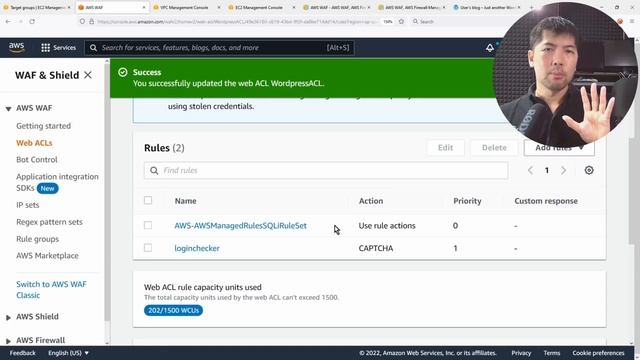The width and height of the screenshot is (640, 360).
Task: Go to next rules page
Action: click(563, 170)
